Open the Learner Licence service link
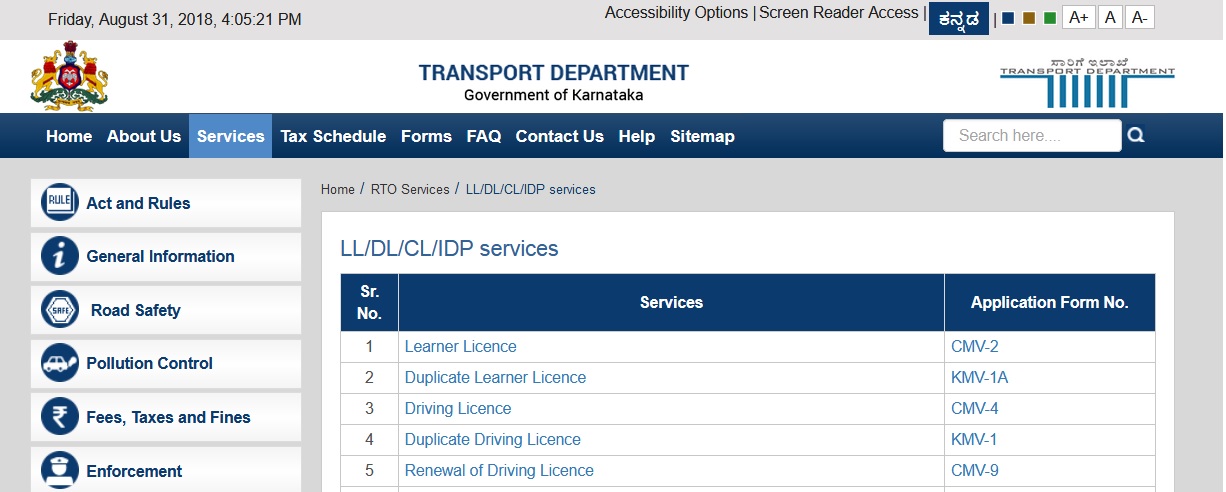Viewport: 1226px width, 492px height. [x=460, y=347]
